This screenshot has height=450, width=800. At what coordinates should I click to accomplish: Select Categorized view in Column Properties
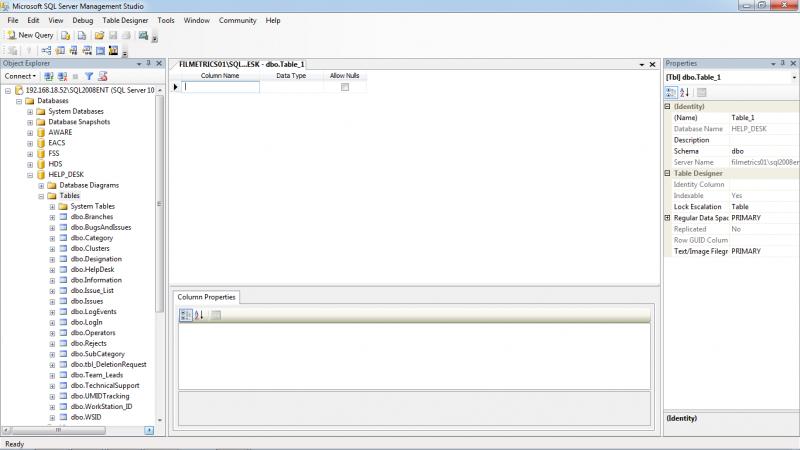pyautogui.click(x=186, y=315)
